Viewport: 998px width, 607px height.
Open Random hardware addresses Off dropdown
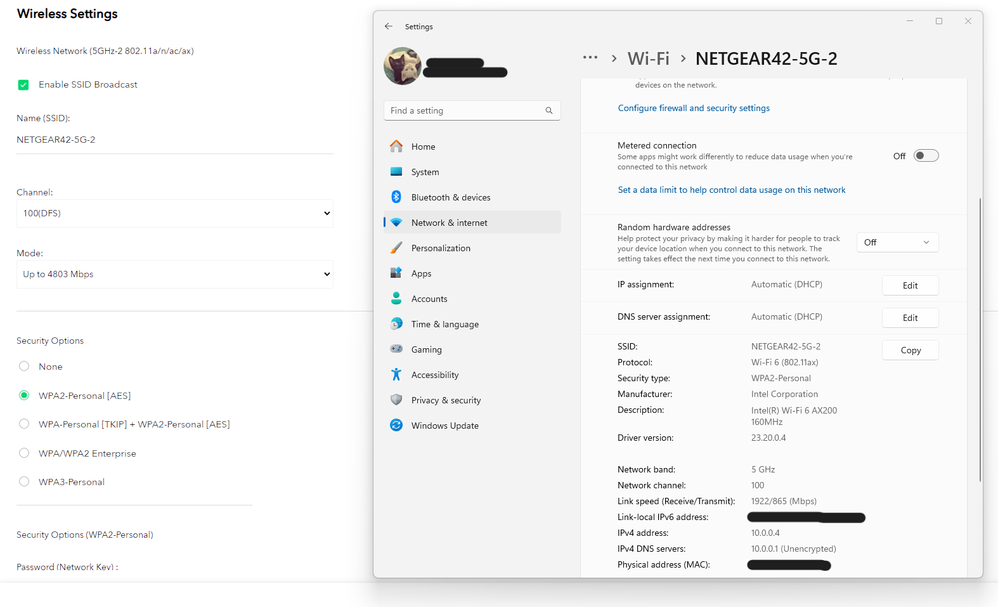[897, 242]
